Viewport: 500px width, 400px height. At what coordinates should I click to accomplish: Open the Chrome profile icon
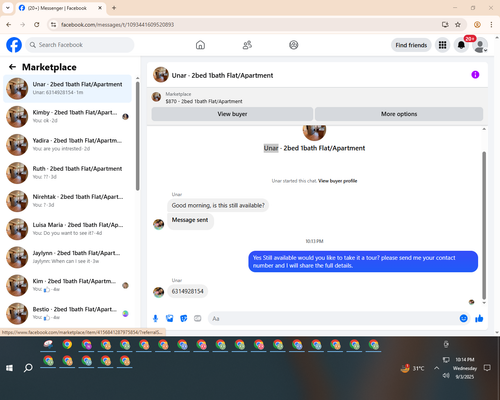point(477,25)
